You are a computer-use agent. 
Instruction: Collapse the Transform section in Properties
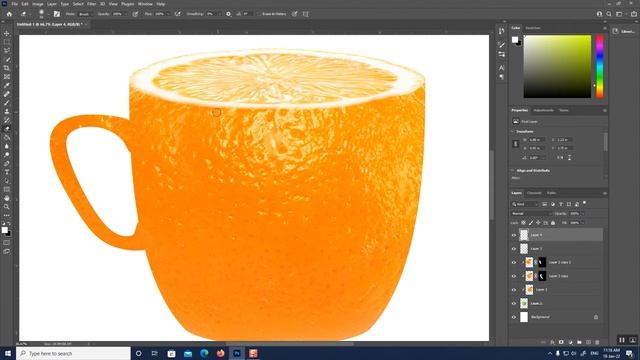(x=513, y=132)
